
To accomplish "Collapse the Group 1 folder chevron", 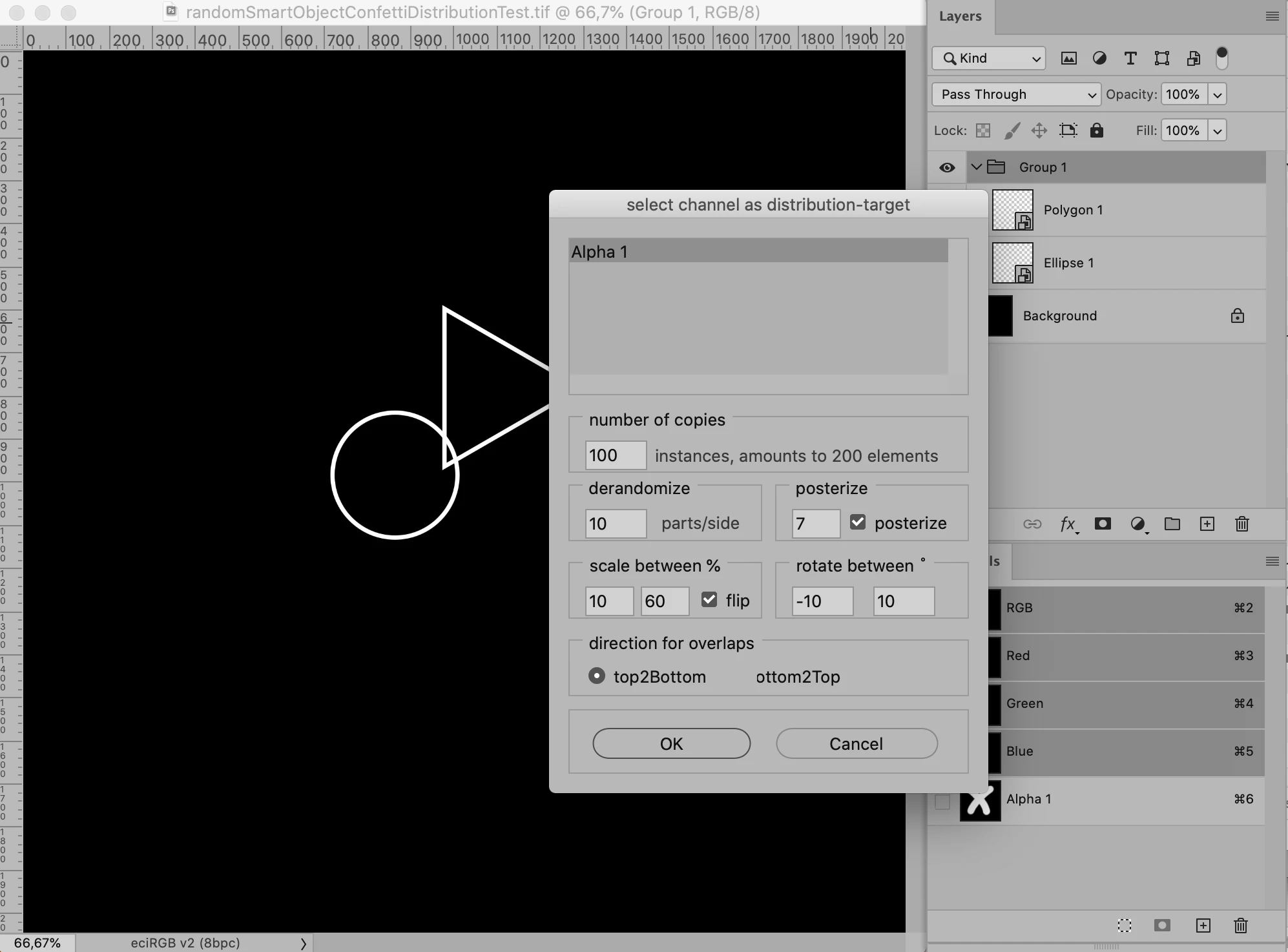I will coord(977,167).
